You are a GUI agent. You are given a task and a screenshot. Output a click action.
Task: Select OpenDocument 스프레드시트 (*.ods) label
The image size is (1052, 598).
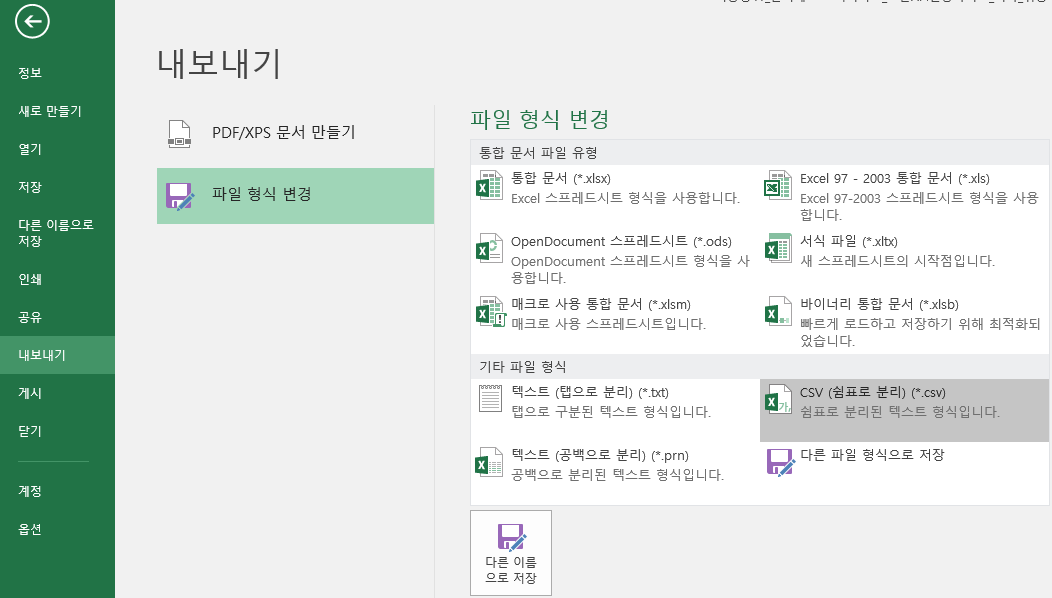[x=621, y=242]
